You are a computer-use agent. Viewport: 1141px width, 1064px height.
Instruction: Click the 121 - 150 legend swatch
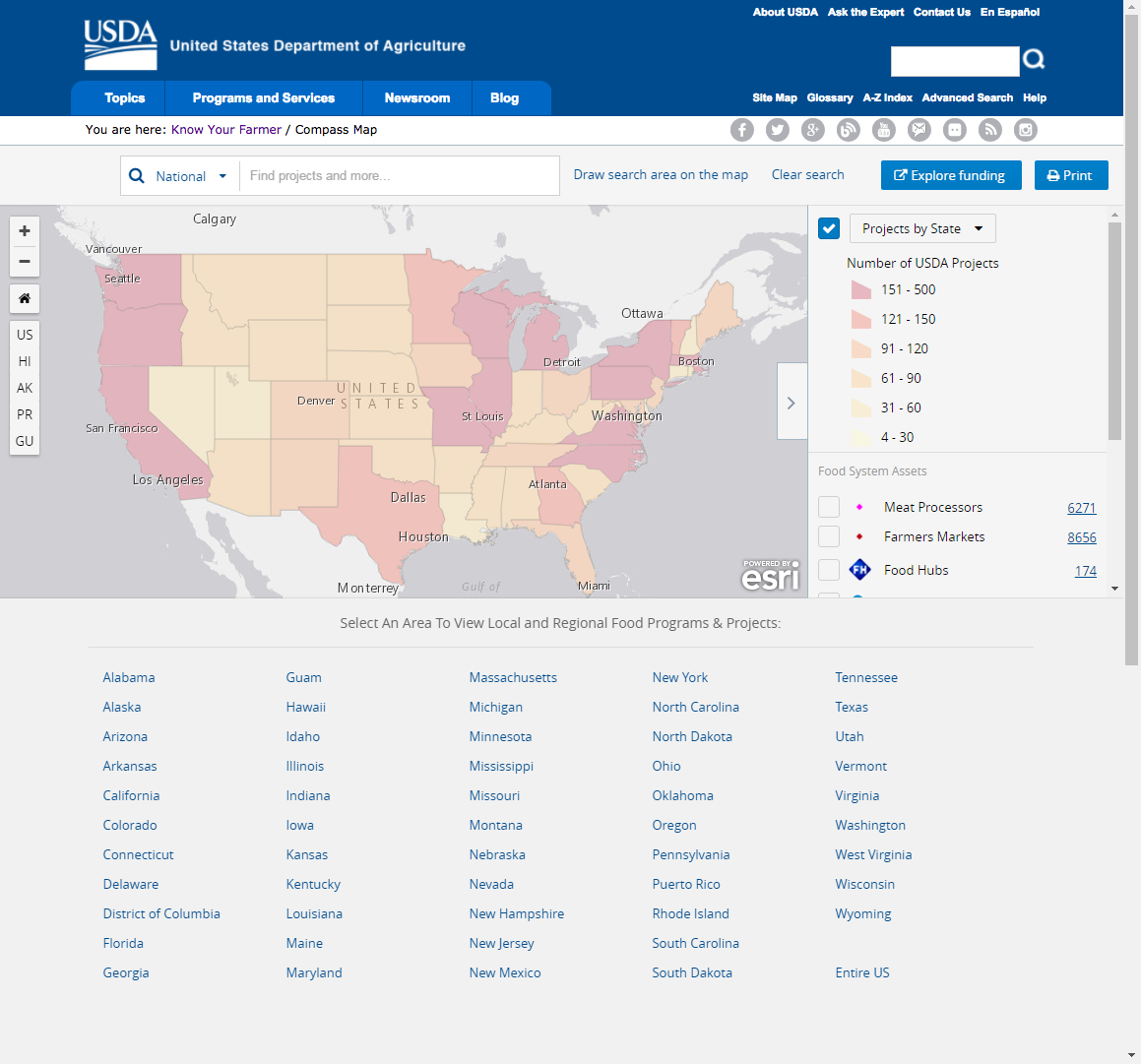pos(860,320)
